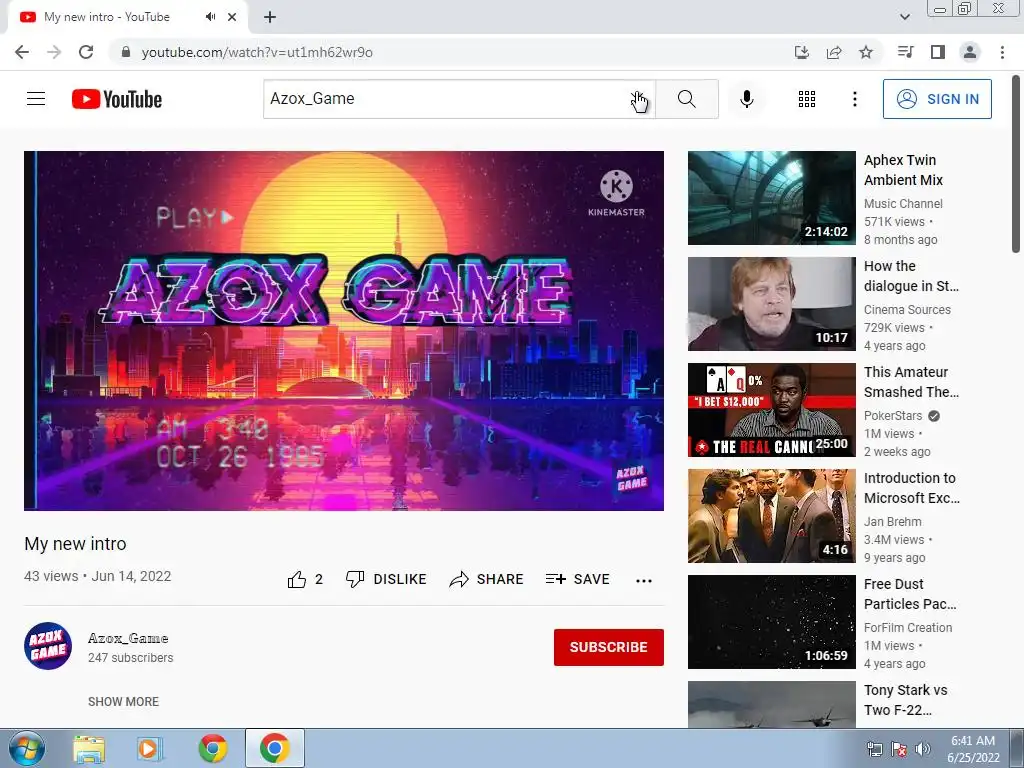
Task: Click title 'Tony Stark vs Two F-22...'
Action: pos(905,699)
